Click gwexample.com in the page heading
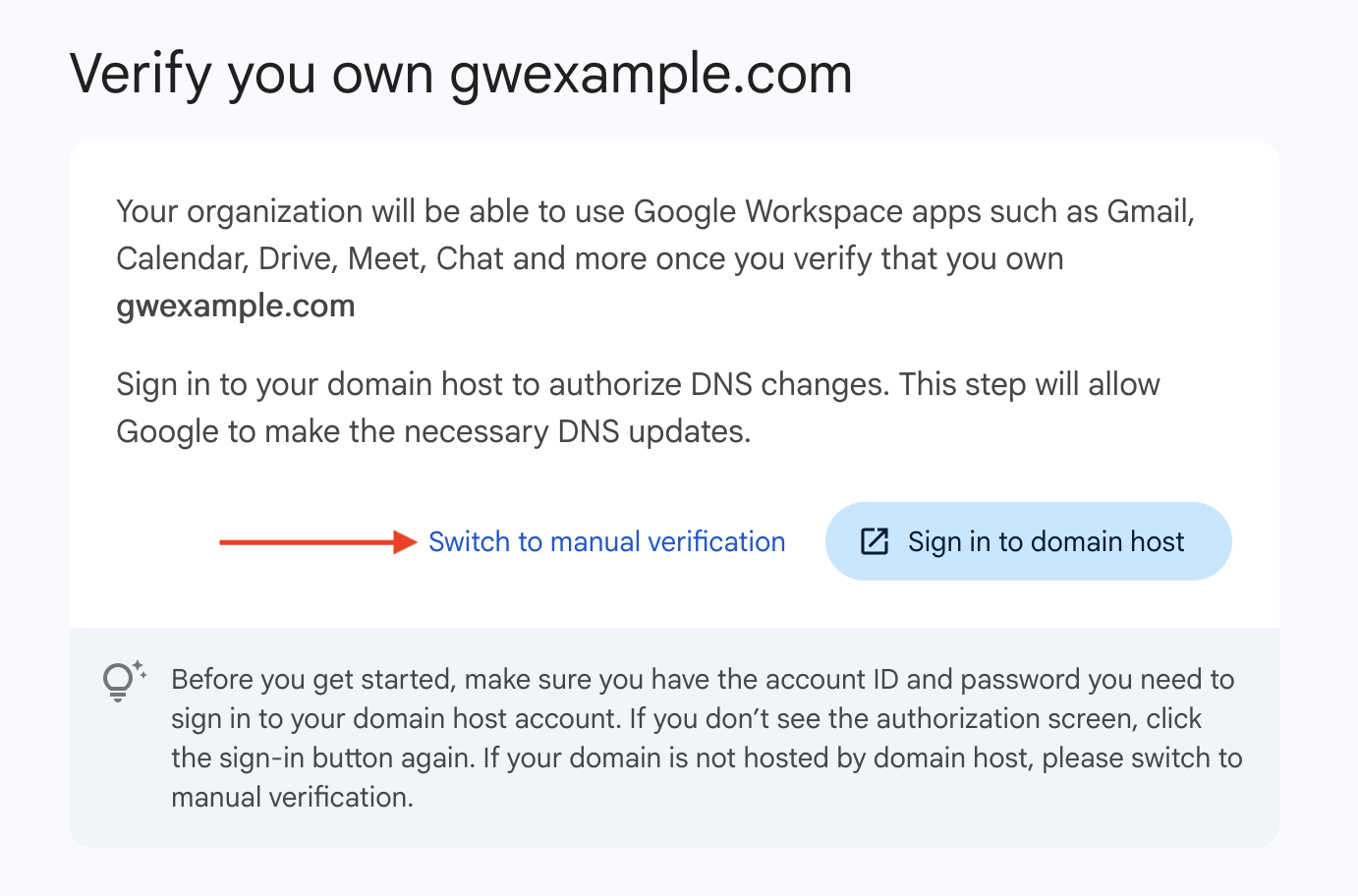Screen dimensions: 1358x896 pyautogui.click(x=651, y=75)
